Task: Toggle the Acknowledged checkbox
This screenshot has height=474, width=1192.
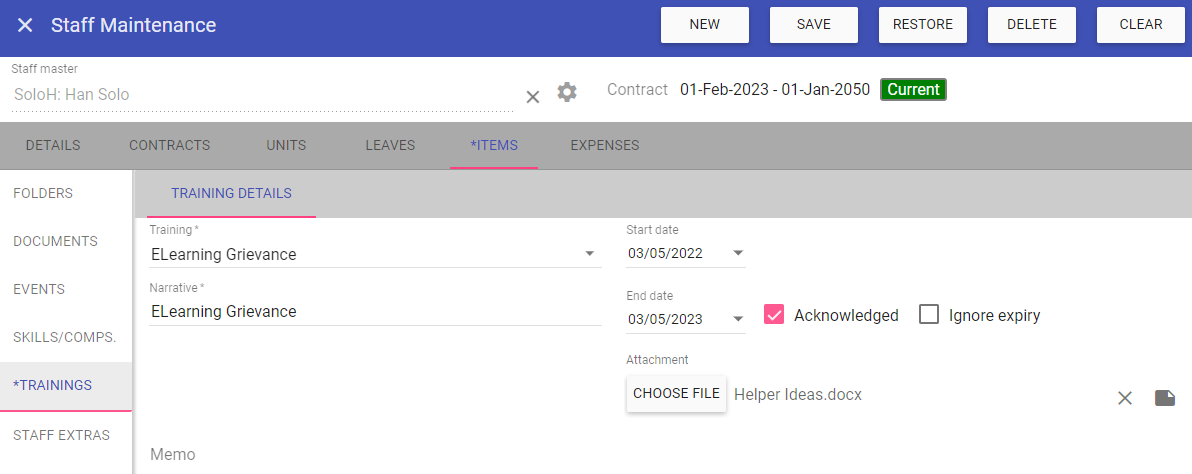Action: 774,314
